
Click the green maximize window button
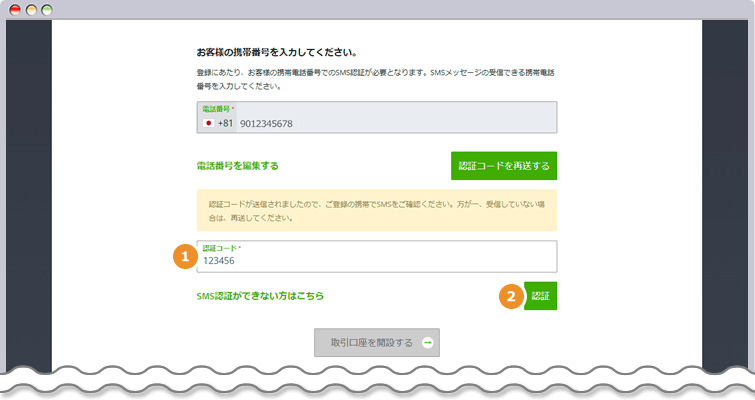tap(47, 9)
